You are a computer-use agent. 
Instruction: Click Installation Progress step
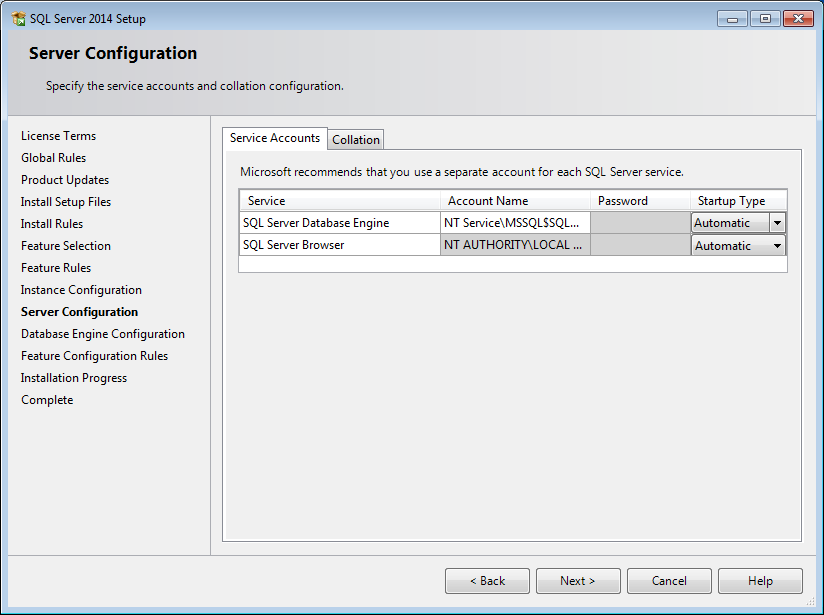coord(74,378)
